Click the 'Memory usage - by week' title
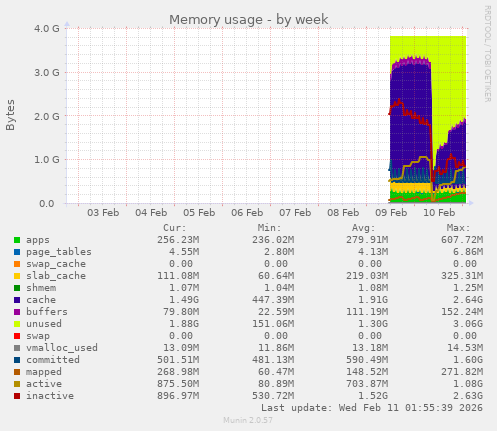The image size is (497, 431). [249, 20]
